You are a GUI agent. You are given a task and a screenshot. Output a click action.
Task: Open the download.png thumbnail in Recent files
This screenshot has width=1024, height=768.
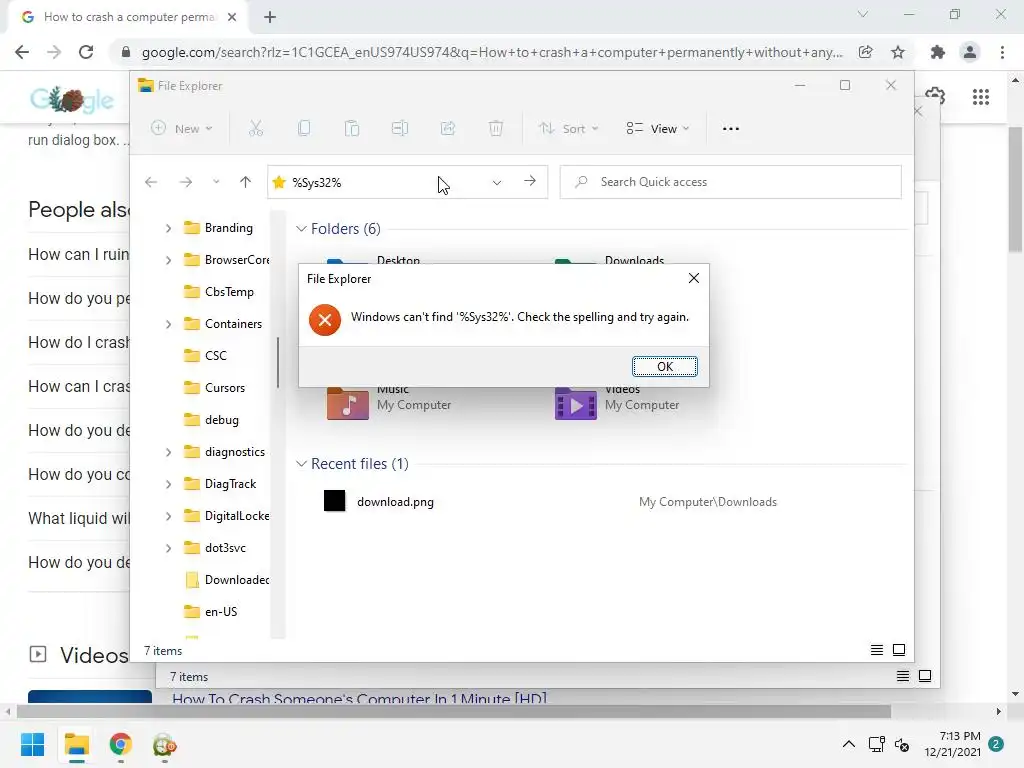tap(334, 501)
